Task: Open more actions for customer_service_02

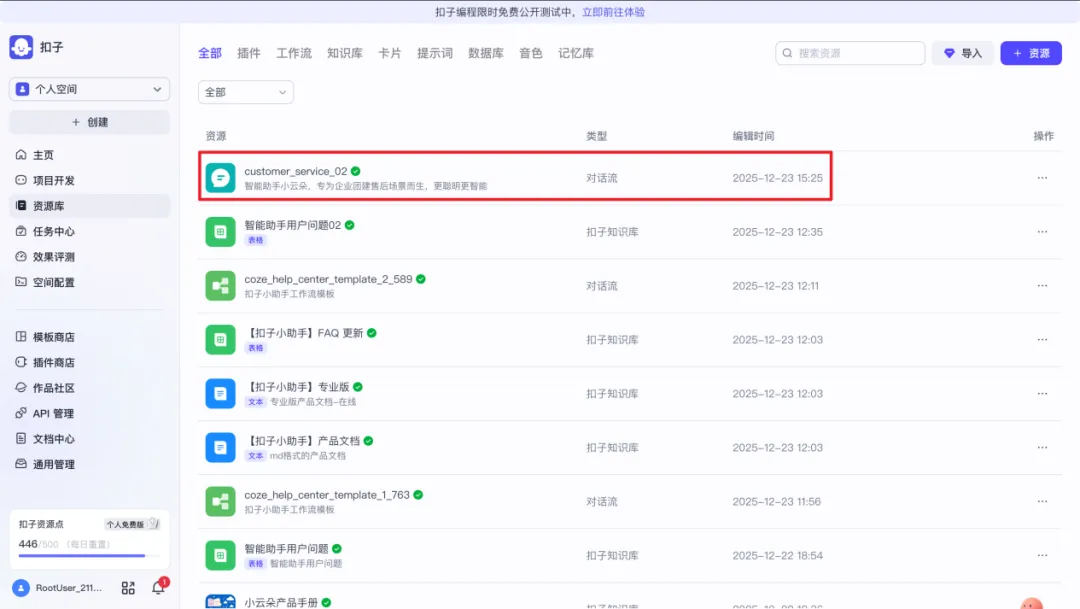Action: pos(1042,178)
